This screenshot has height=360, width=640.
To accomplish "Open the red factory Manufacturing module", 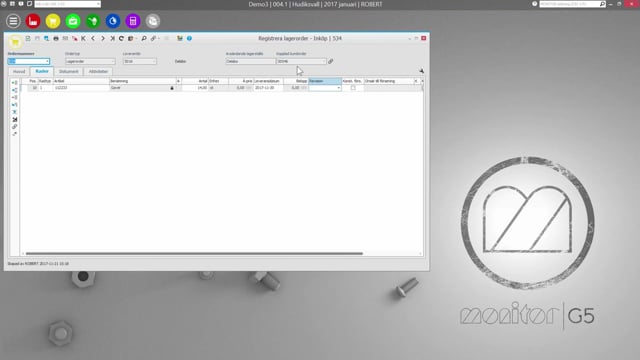I will [33, 21].
